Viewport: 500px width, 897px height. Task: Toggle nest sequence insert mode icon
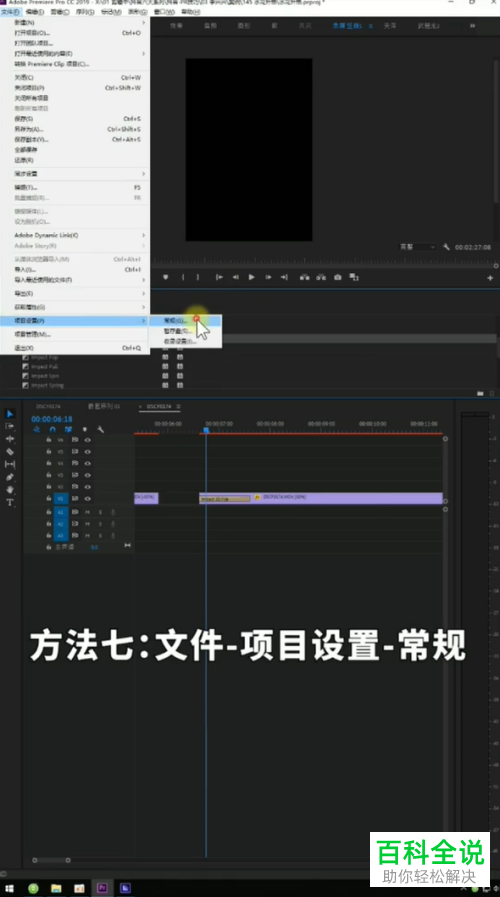(37, 429)
